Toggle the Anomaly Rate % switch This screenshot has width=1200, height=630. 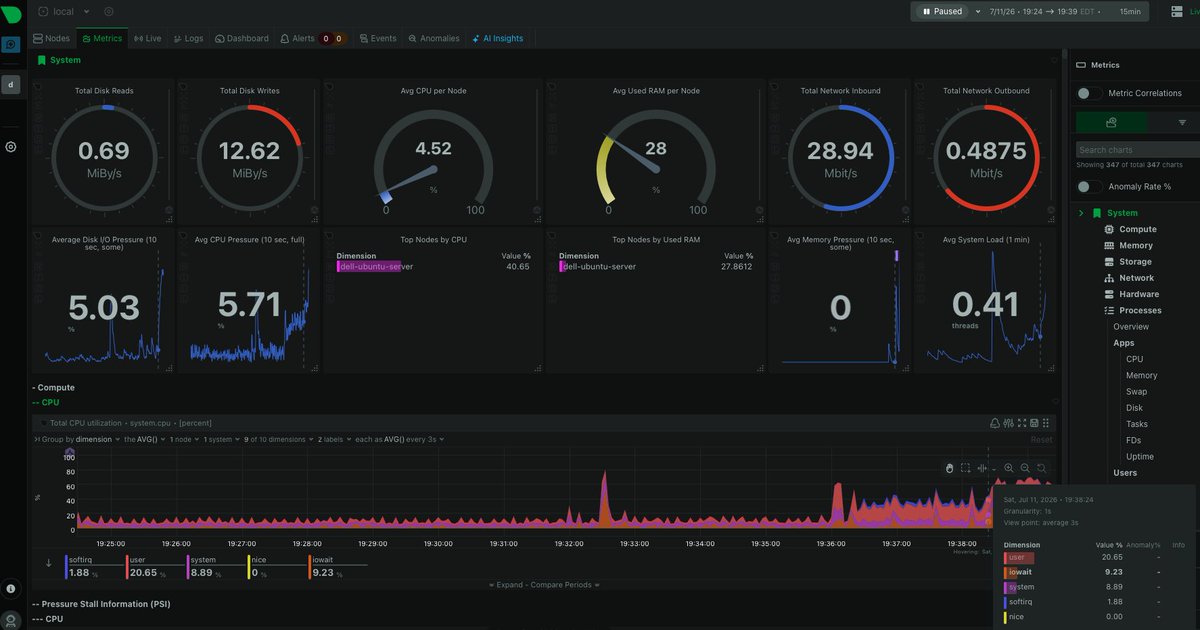pyautogui.click(x=1089, y=186)
